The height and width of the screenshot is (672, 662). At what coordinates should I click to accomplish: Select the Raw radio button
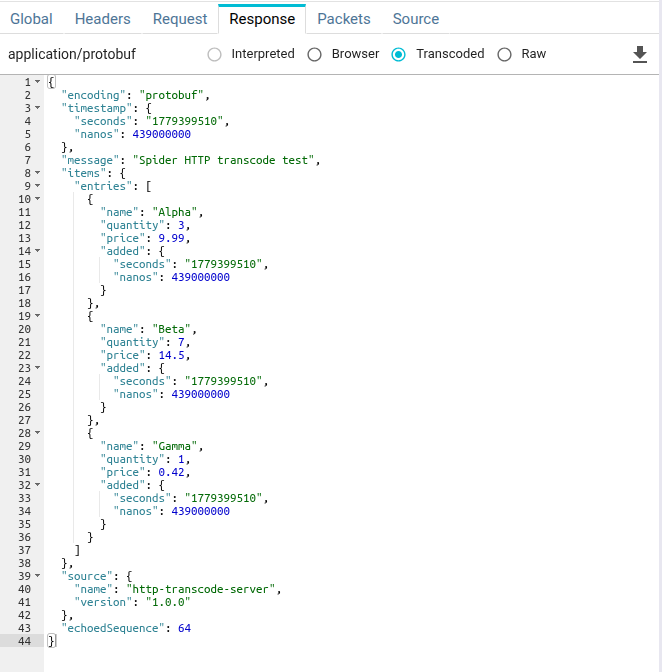[504, 54]
